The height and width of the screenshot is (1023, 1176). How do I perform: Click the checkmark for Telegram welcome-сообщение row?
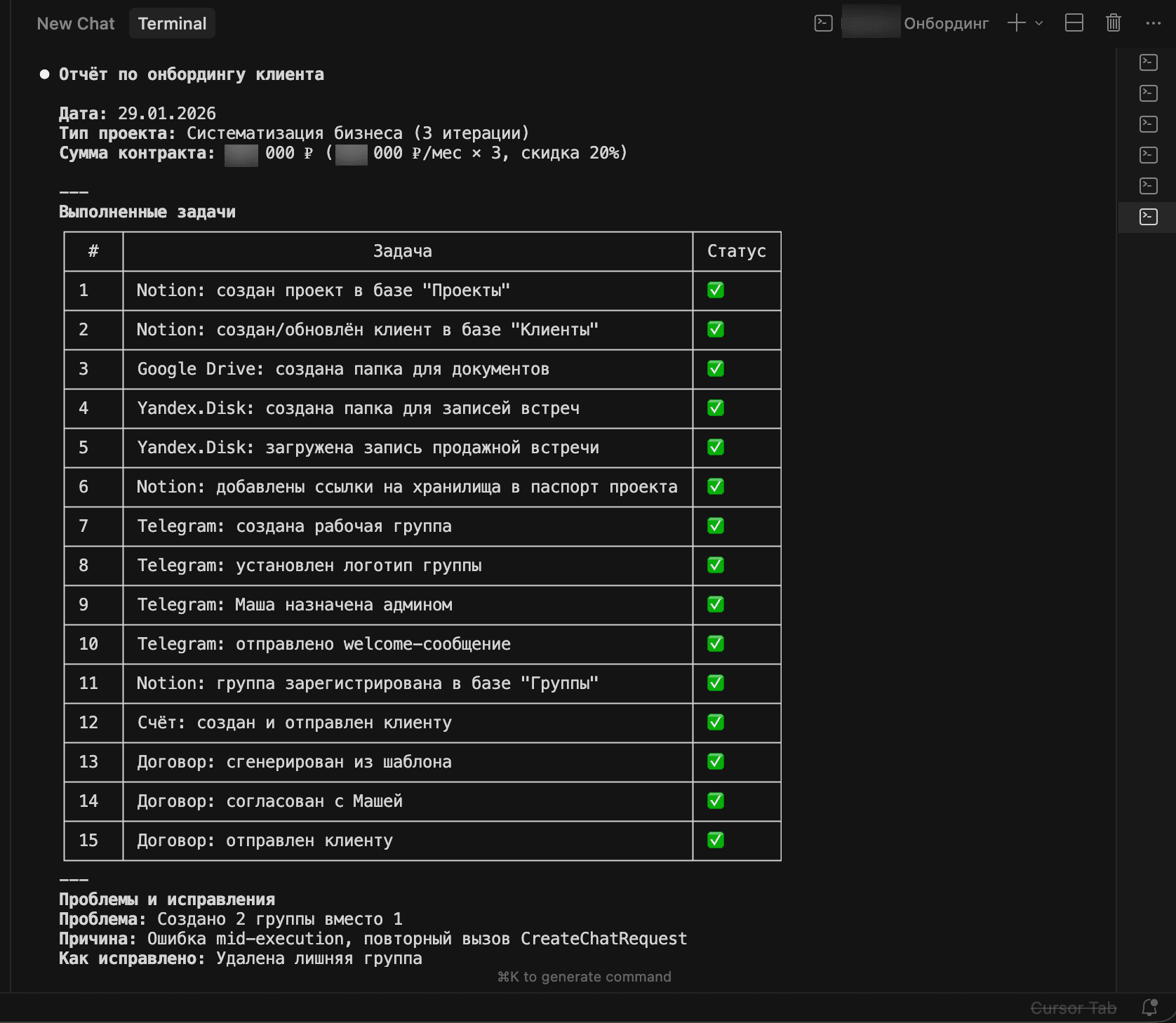coord(716,644)
